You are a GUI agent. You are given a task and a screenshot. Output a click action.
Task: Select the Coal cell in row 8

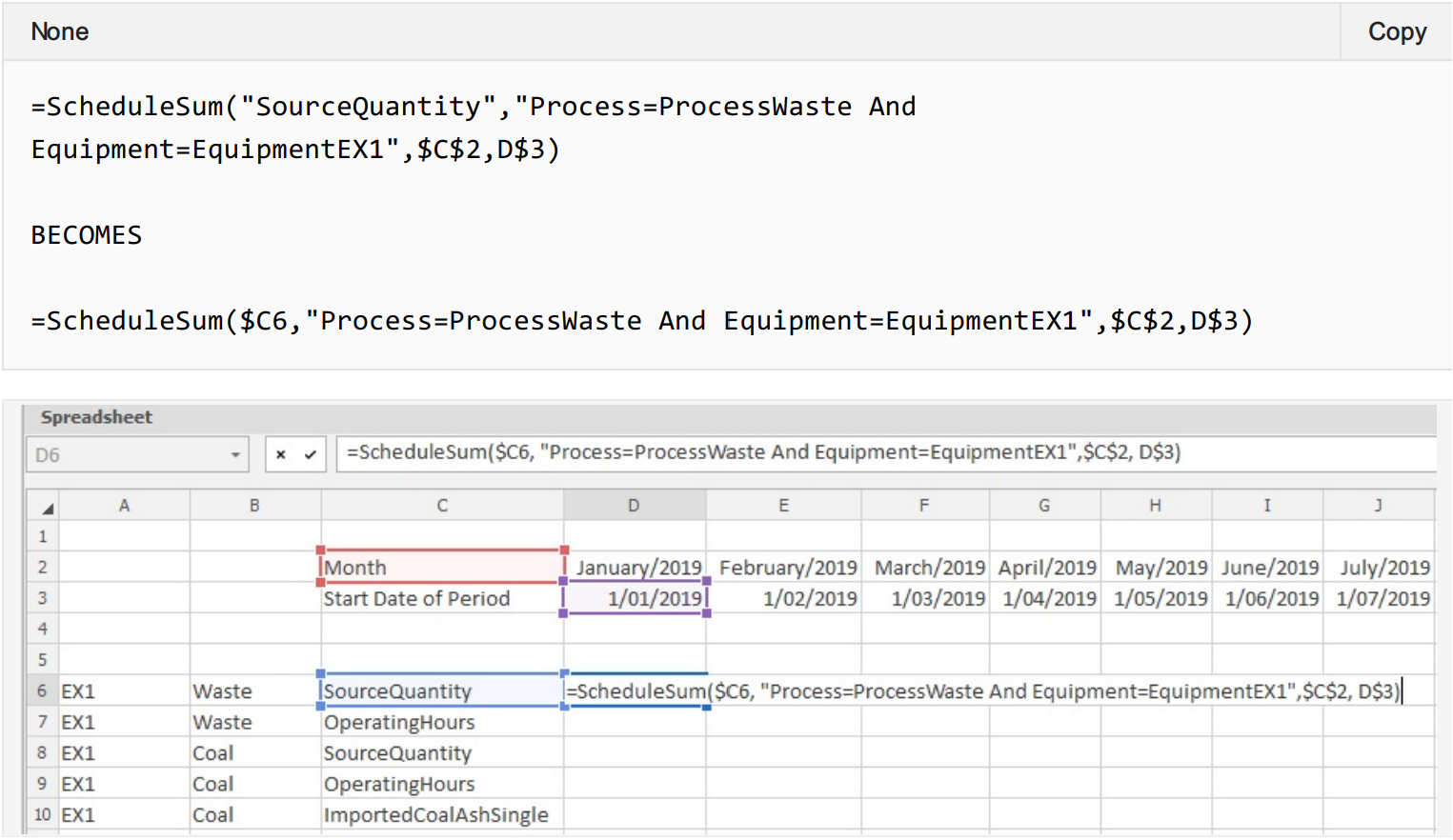[x=254, y=753]
